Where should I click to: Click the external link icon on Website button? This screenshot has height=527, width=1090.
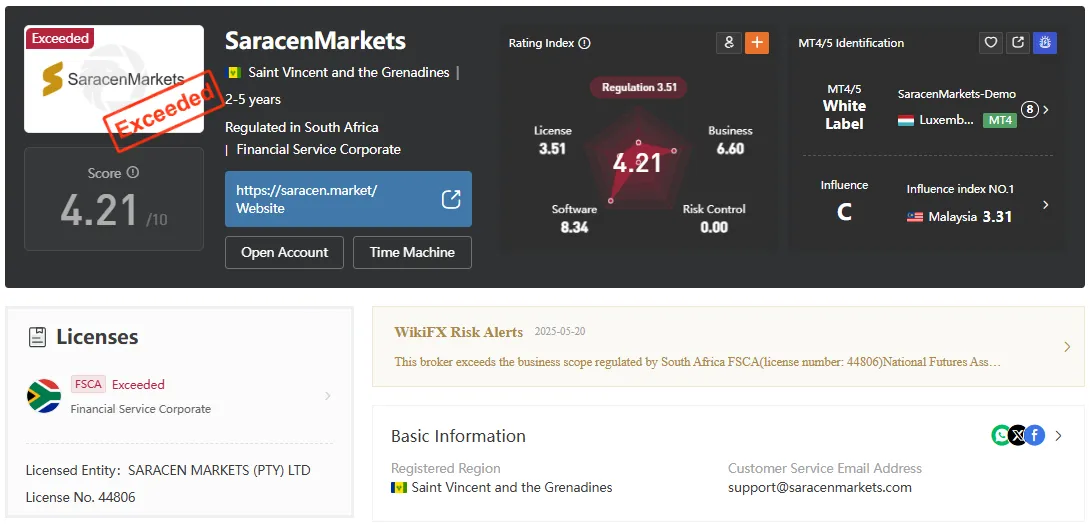point(451,200)
